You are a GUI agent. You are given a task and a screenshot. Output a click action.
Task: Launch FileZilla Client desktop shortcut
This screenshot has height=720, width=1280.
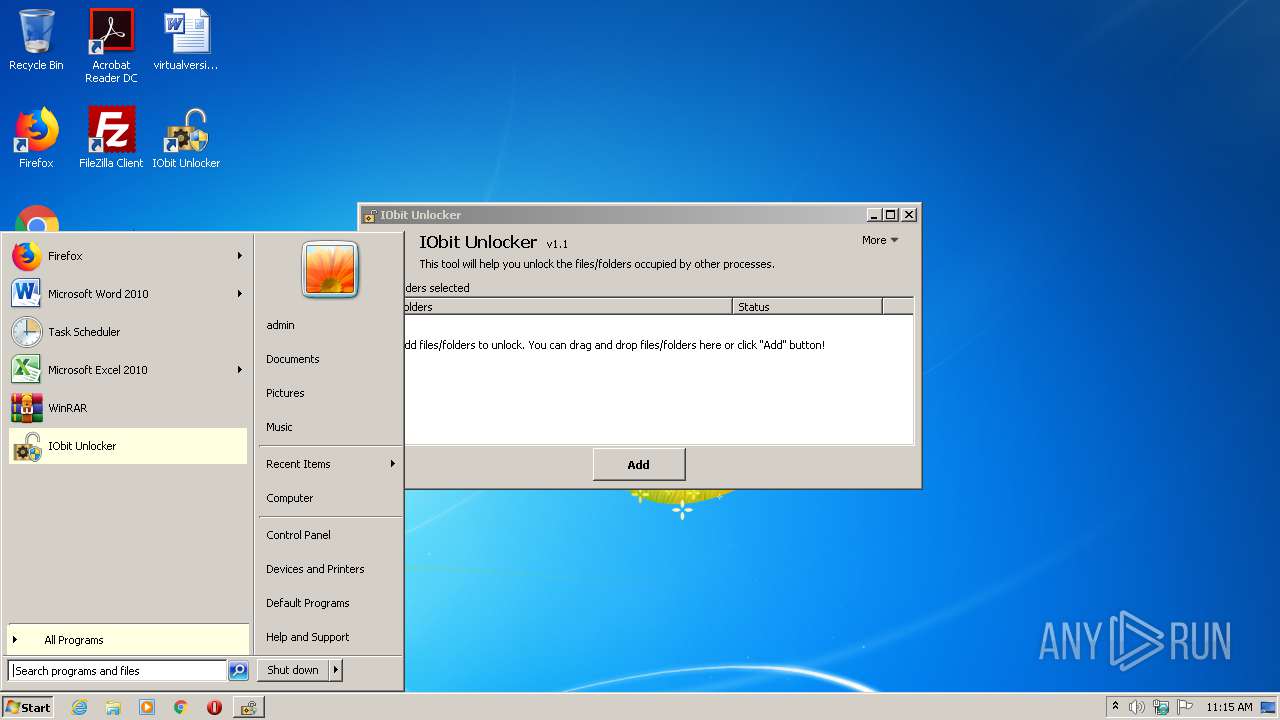tap(111, 138)
